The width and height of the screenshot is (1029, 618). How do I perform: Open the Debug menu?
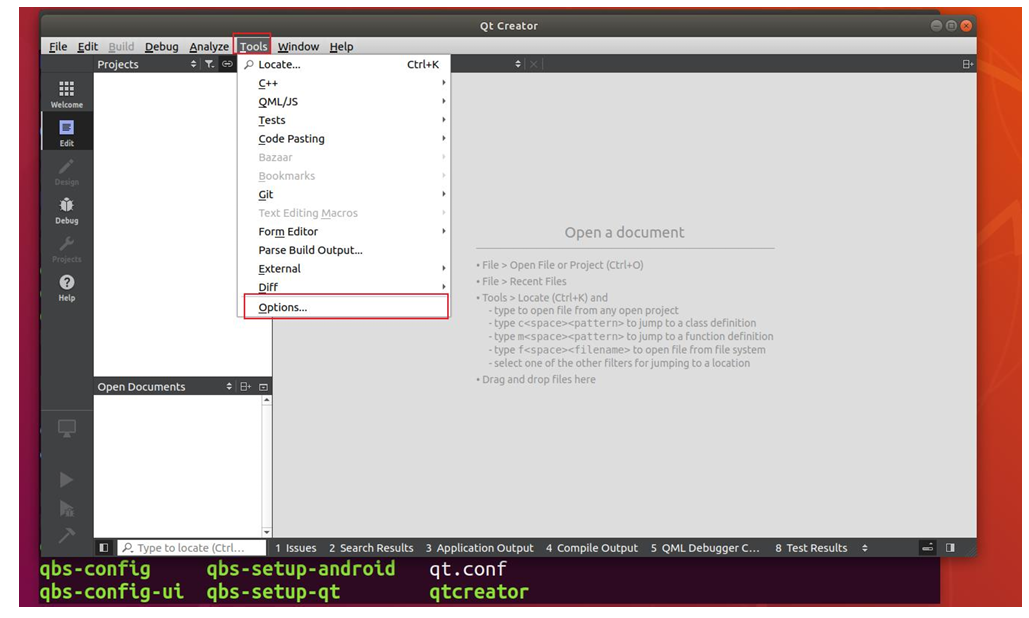[161, 46]
